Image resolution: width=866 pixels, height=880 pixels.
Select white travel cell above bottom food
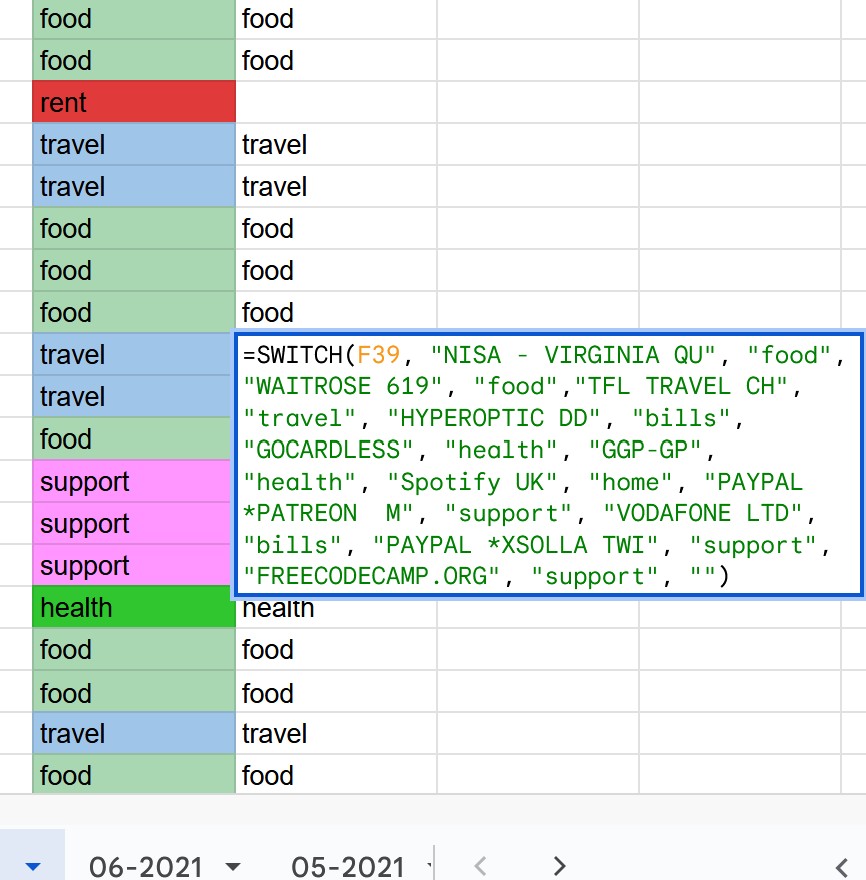336,734
